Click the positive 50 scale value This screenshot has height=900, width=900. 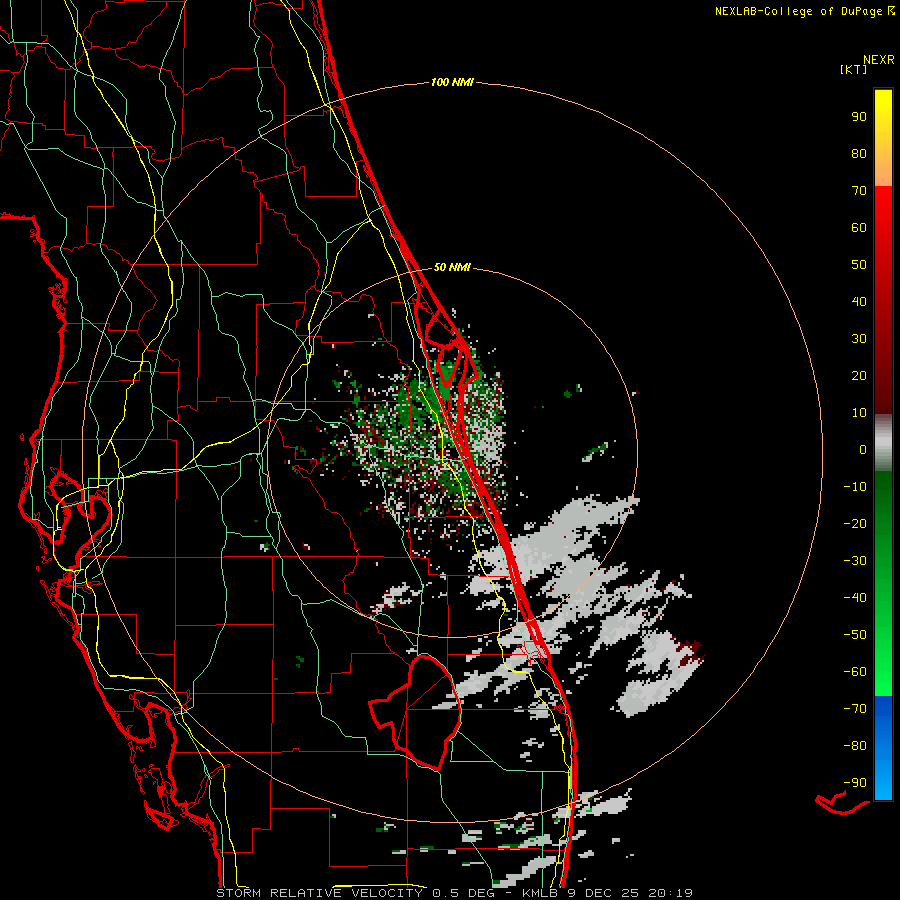859,265
